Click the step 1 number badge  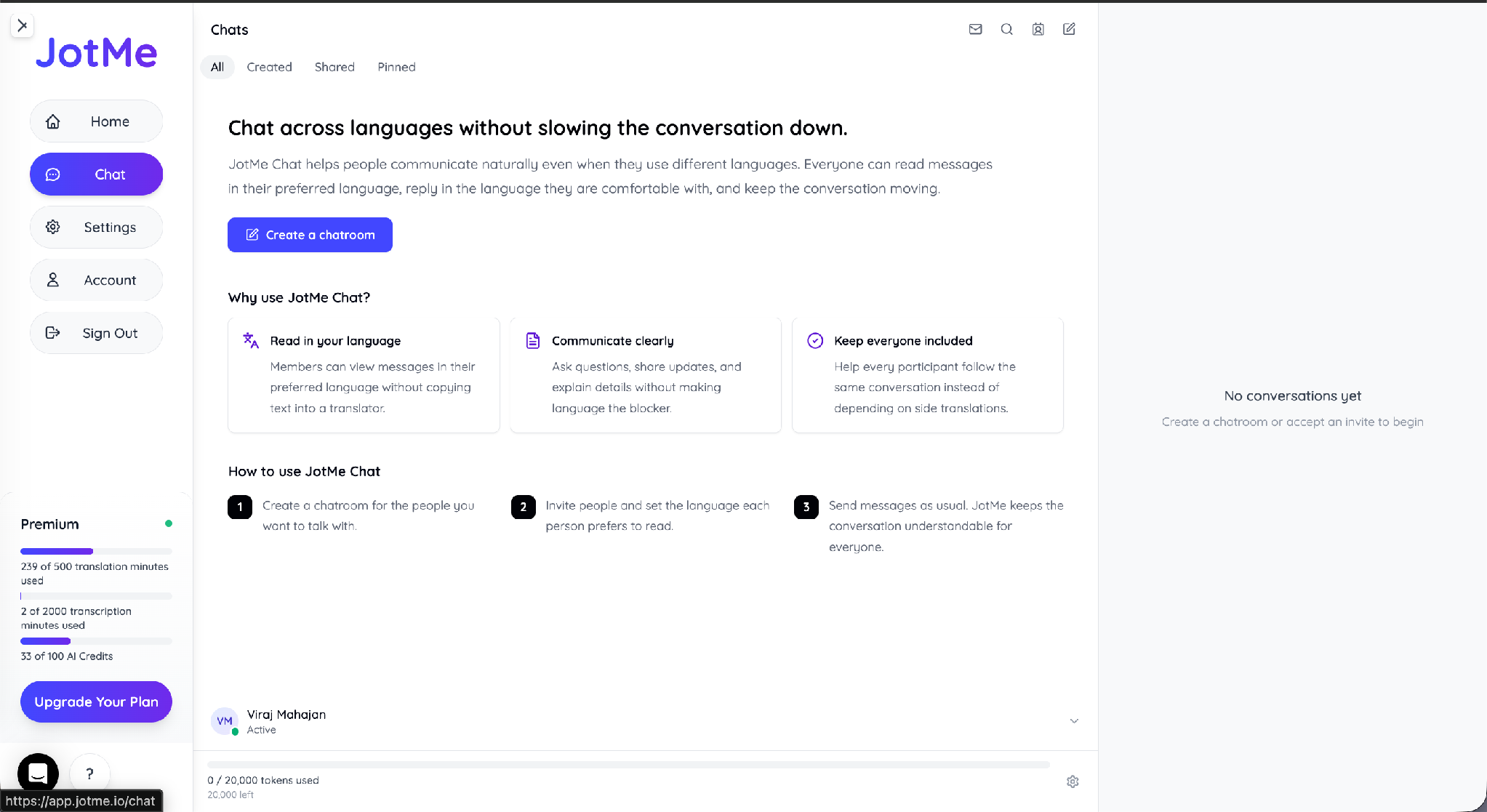pos(240,507)
